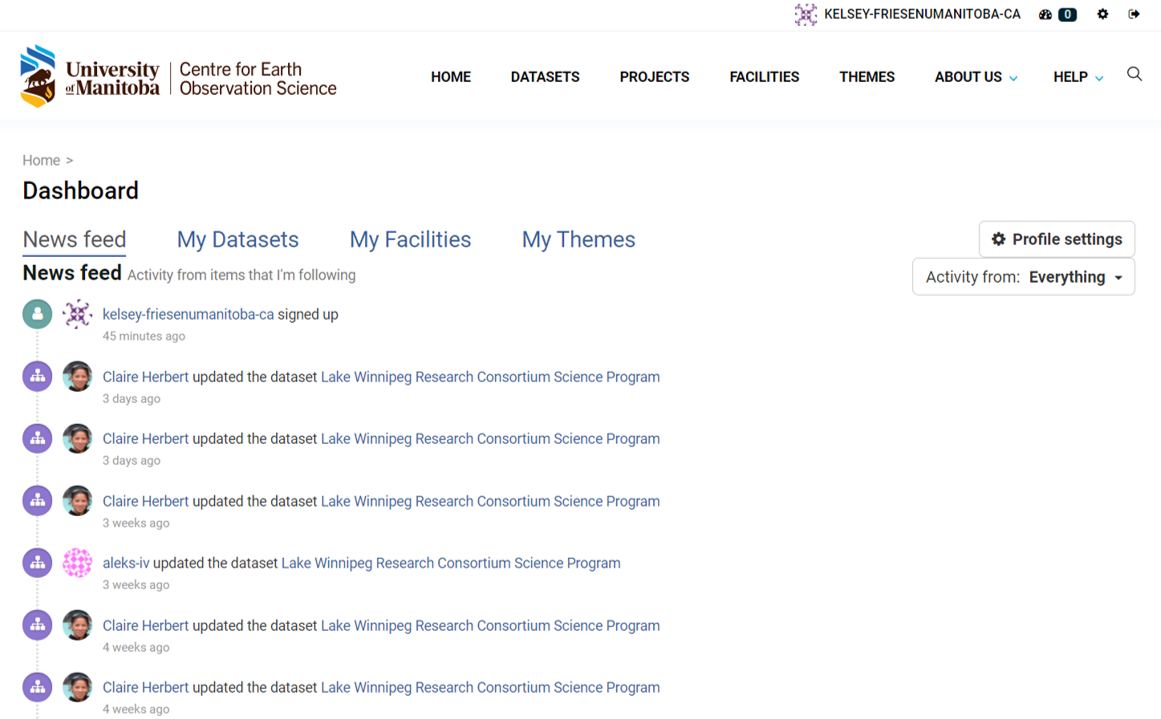Click the user avatar beside KELSEY-FRIESENUMANITOBA-CA

(805, 15)
